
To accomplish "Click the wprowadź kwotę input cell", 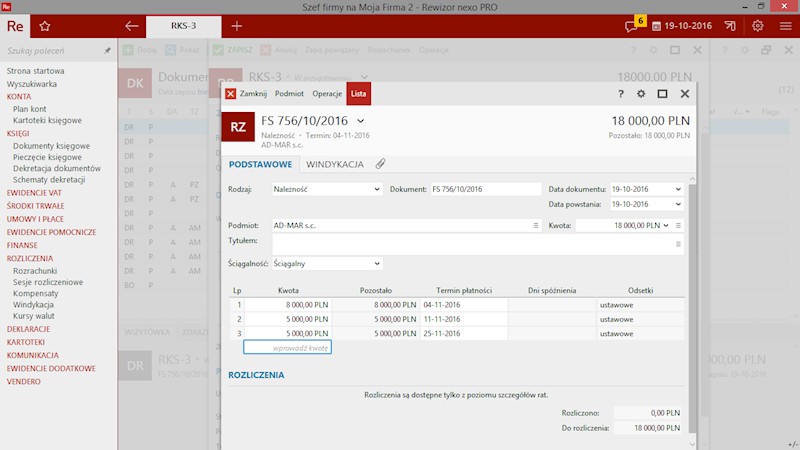I will click(x=287, y=347).
